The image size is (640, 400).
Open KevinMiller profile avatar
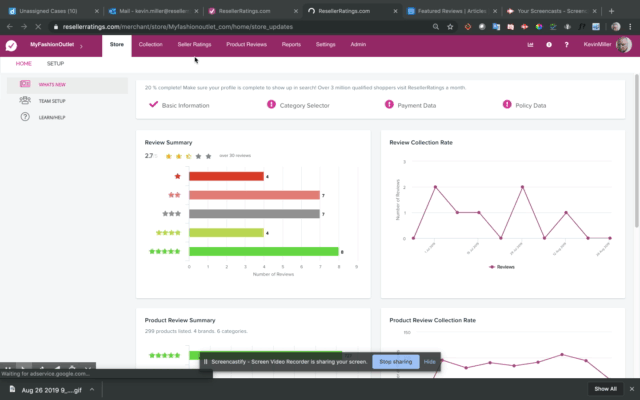click(624, 44)
